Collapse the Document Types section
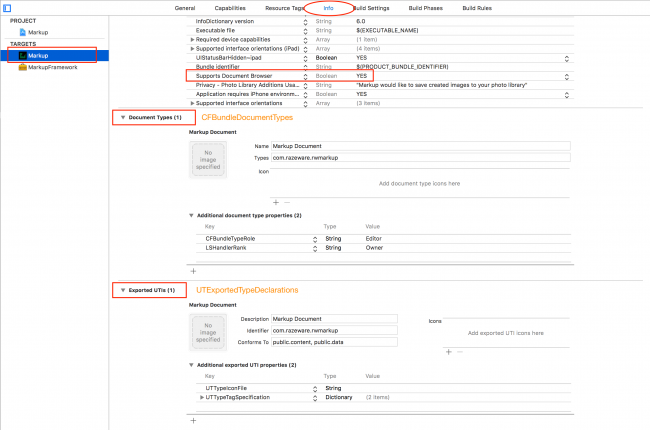The height and width of the screenshot is (430, 650). pos(123,118)
